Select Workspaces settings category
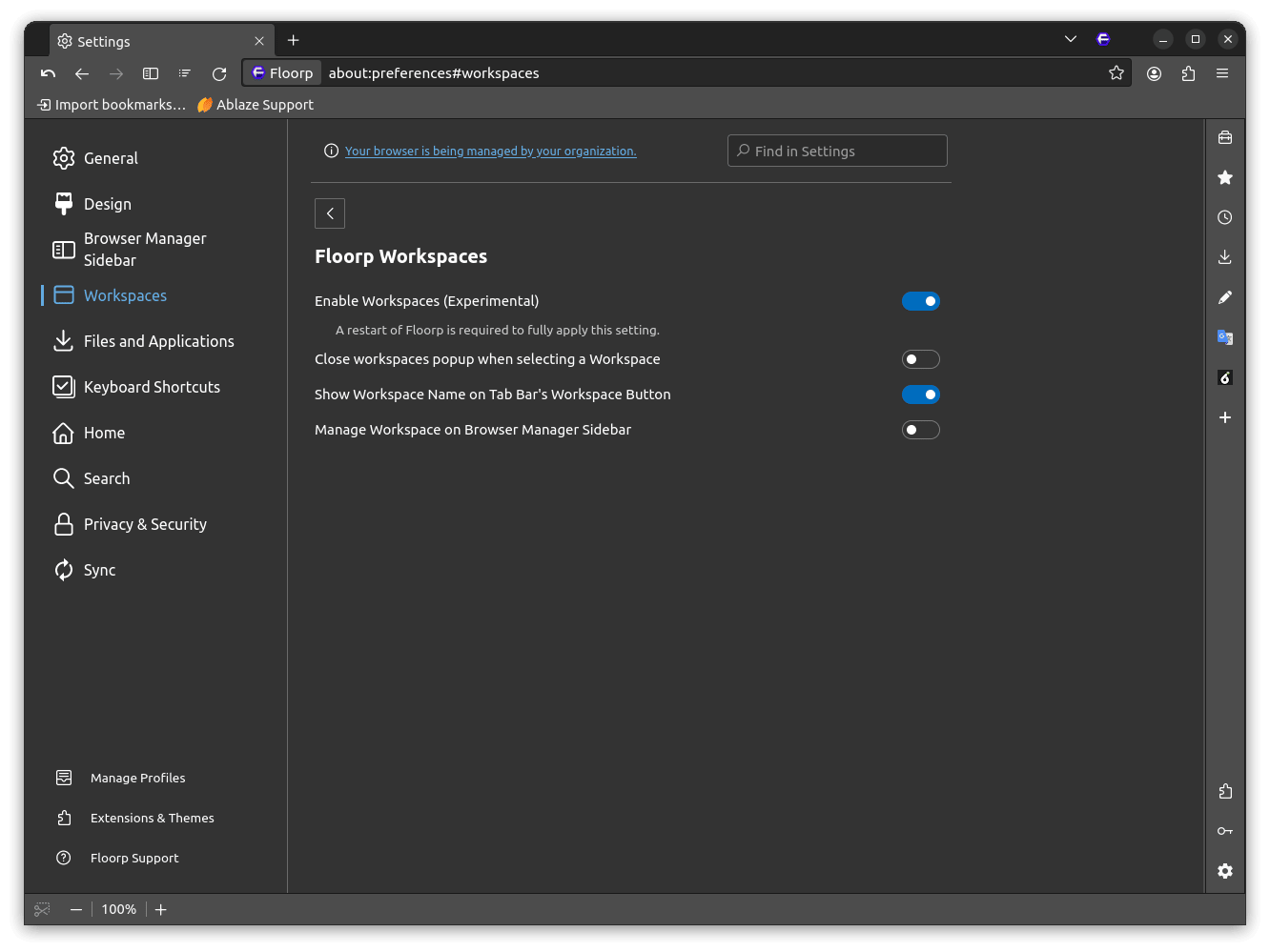Image resolution: width=1270 pixels, height=952 pixels. [x=157, y=295]
